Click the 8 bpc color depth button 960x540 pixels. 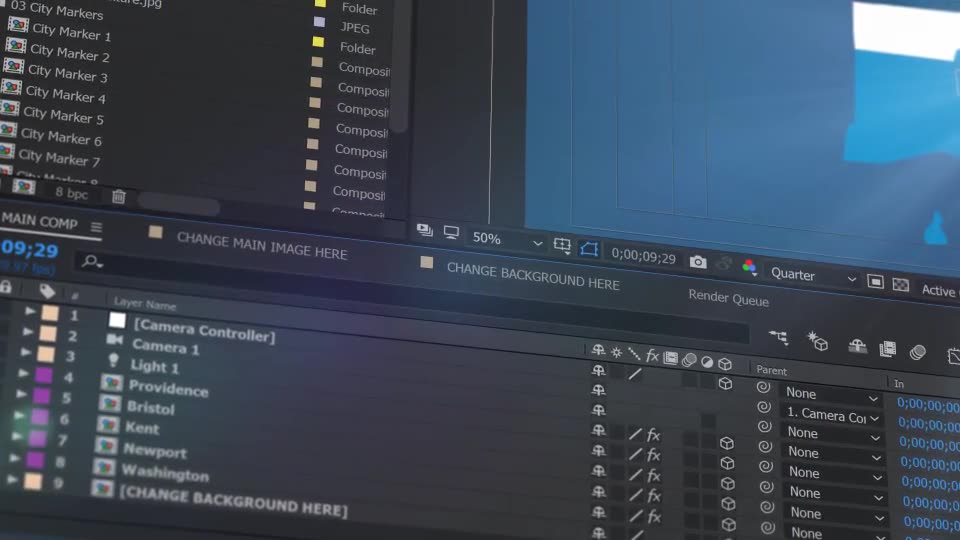pos(72,193)
